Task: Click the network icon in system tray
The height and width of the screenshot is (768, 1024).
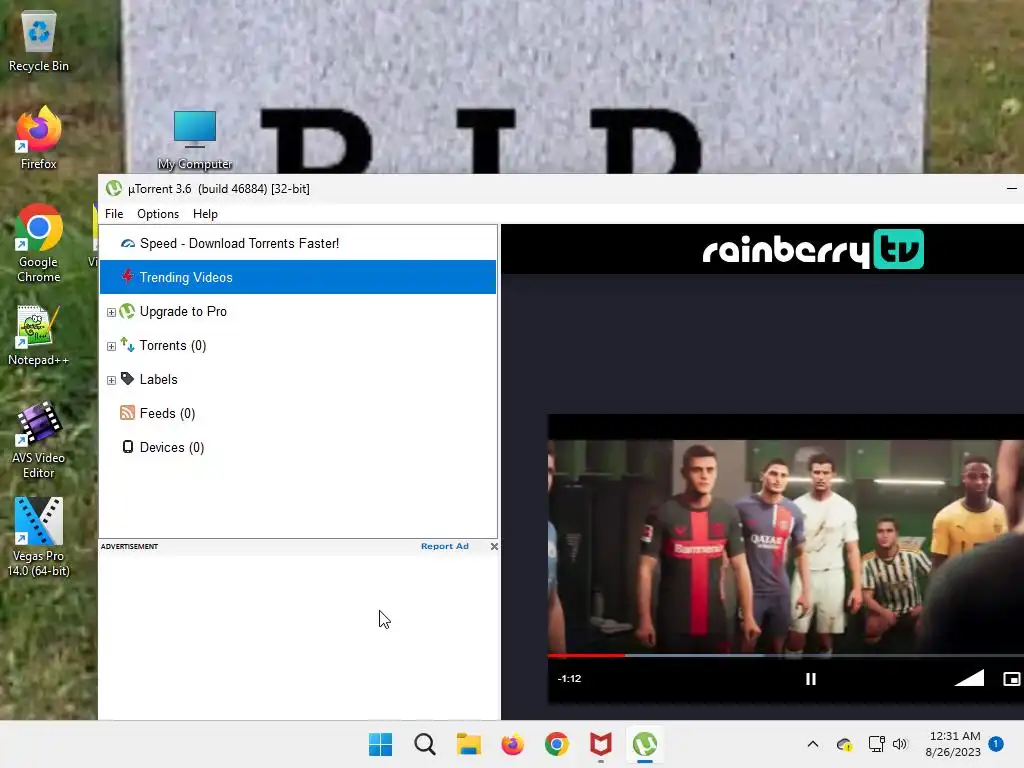Action: pos(876,744)
